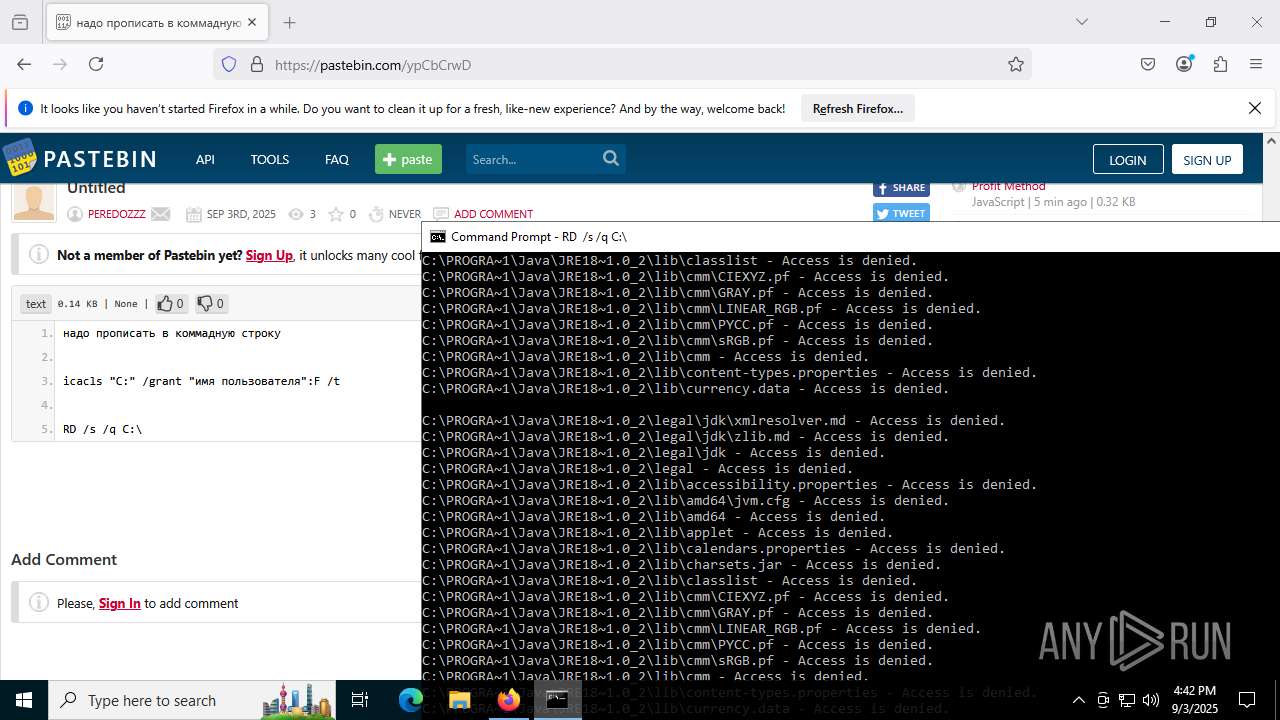Click the paste author avatar
Image resolution: width=1280 pixels, height=720 pixels.
point(33,203)
